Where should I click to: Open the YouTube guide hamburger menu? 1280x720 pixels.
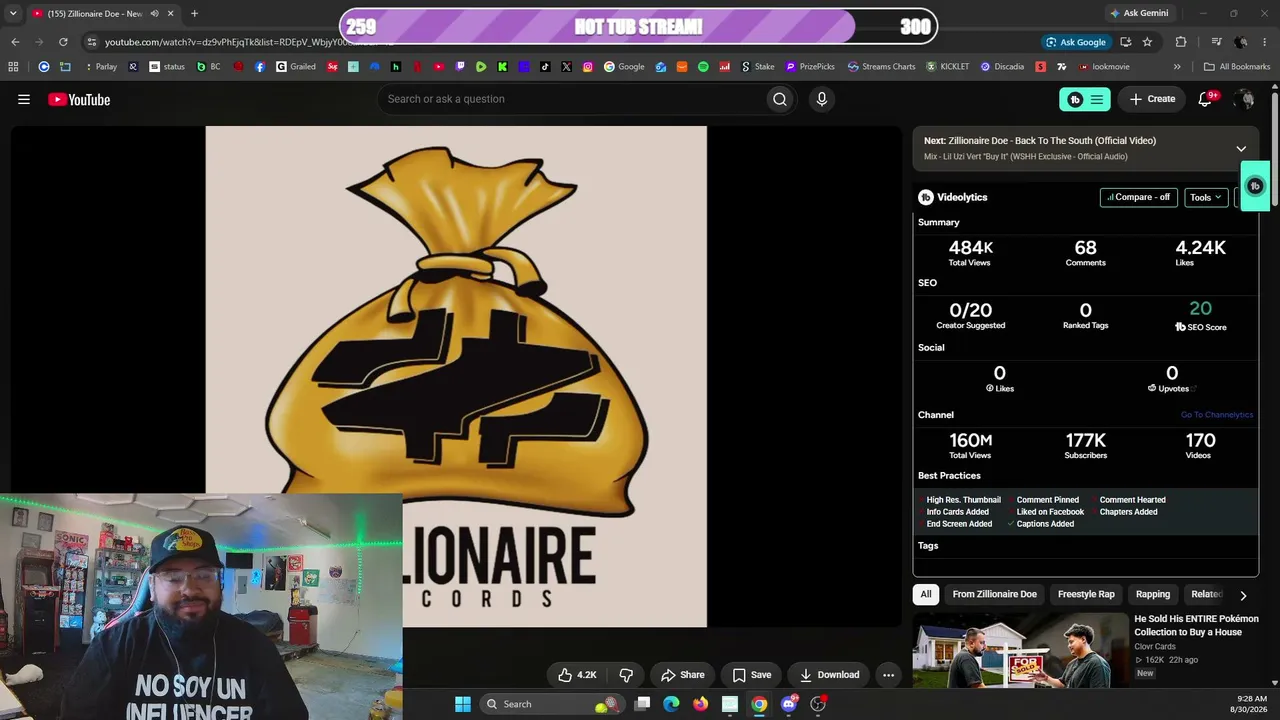click(24, 99)
